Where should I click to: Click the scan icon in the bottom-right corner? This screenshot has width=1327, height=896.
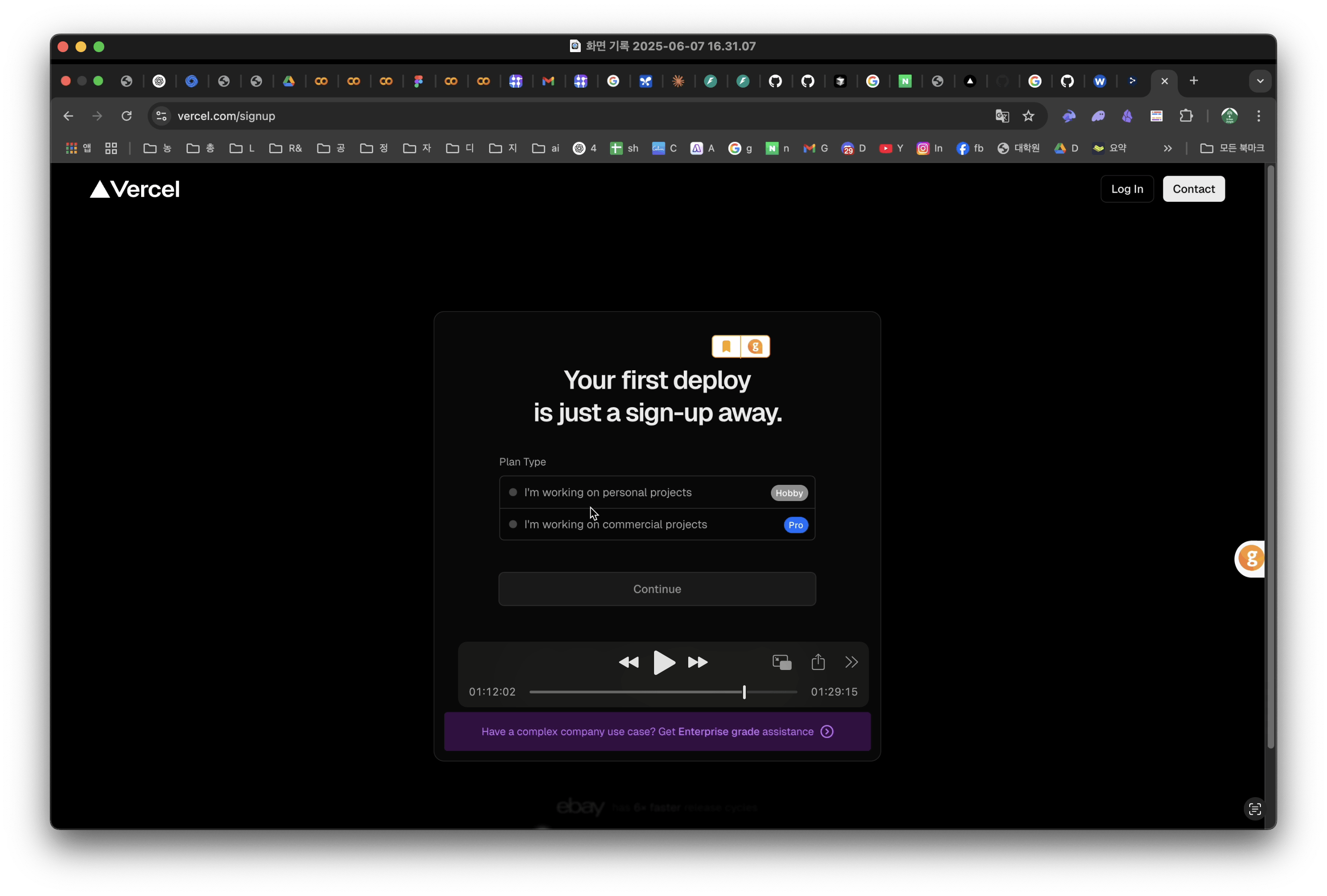(x=1255, y=809)
